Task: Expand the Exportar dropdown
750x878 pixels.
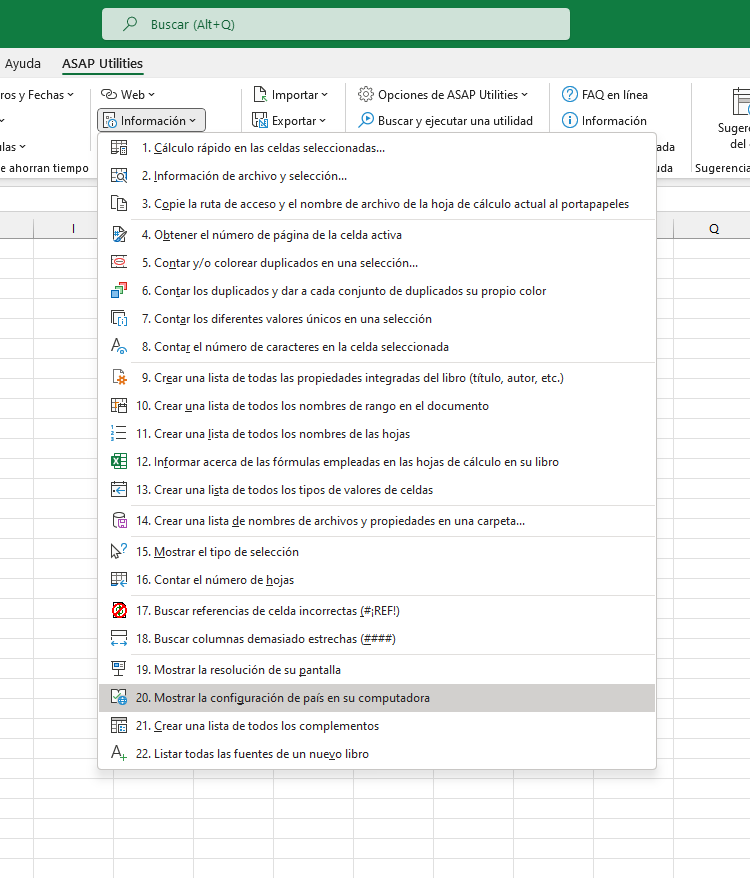Action: (289, 120)
